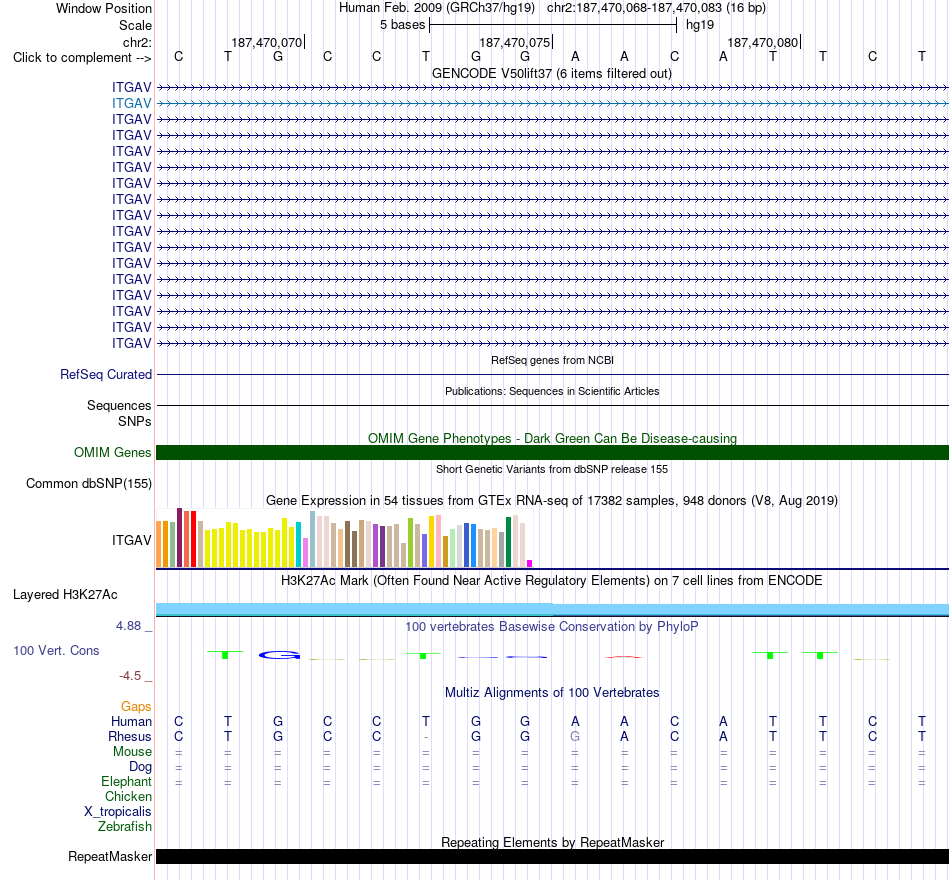Open the Short Genetic Variants dbSNP 155 title

(x=551, y=469)
